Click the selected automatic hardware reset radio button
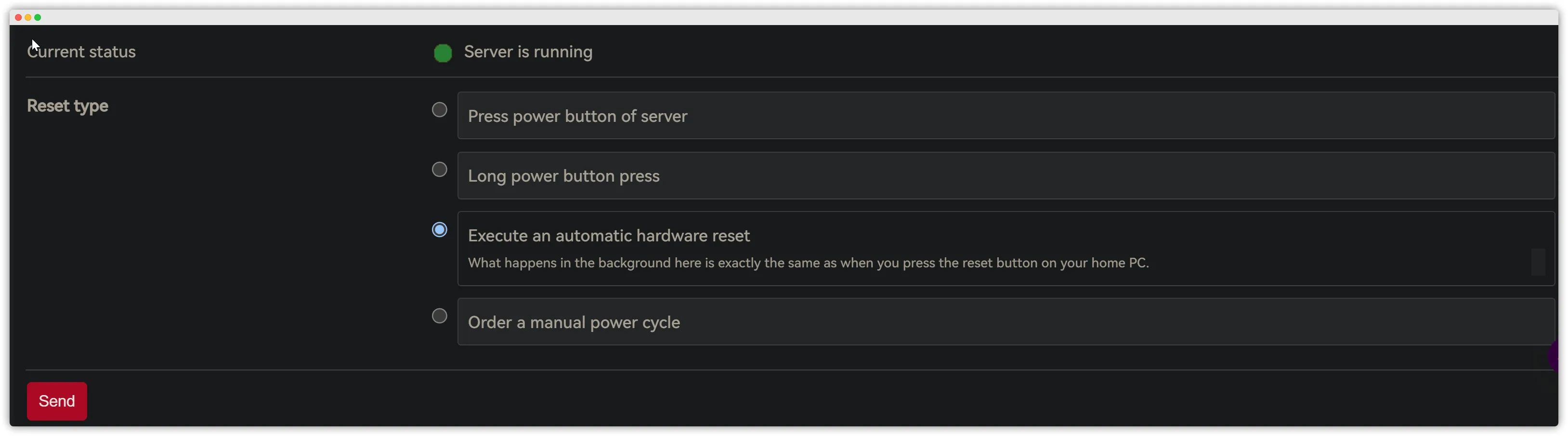 pyautogui.click(x=439, y=230)
